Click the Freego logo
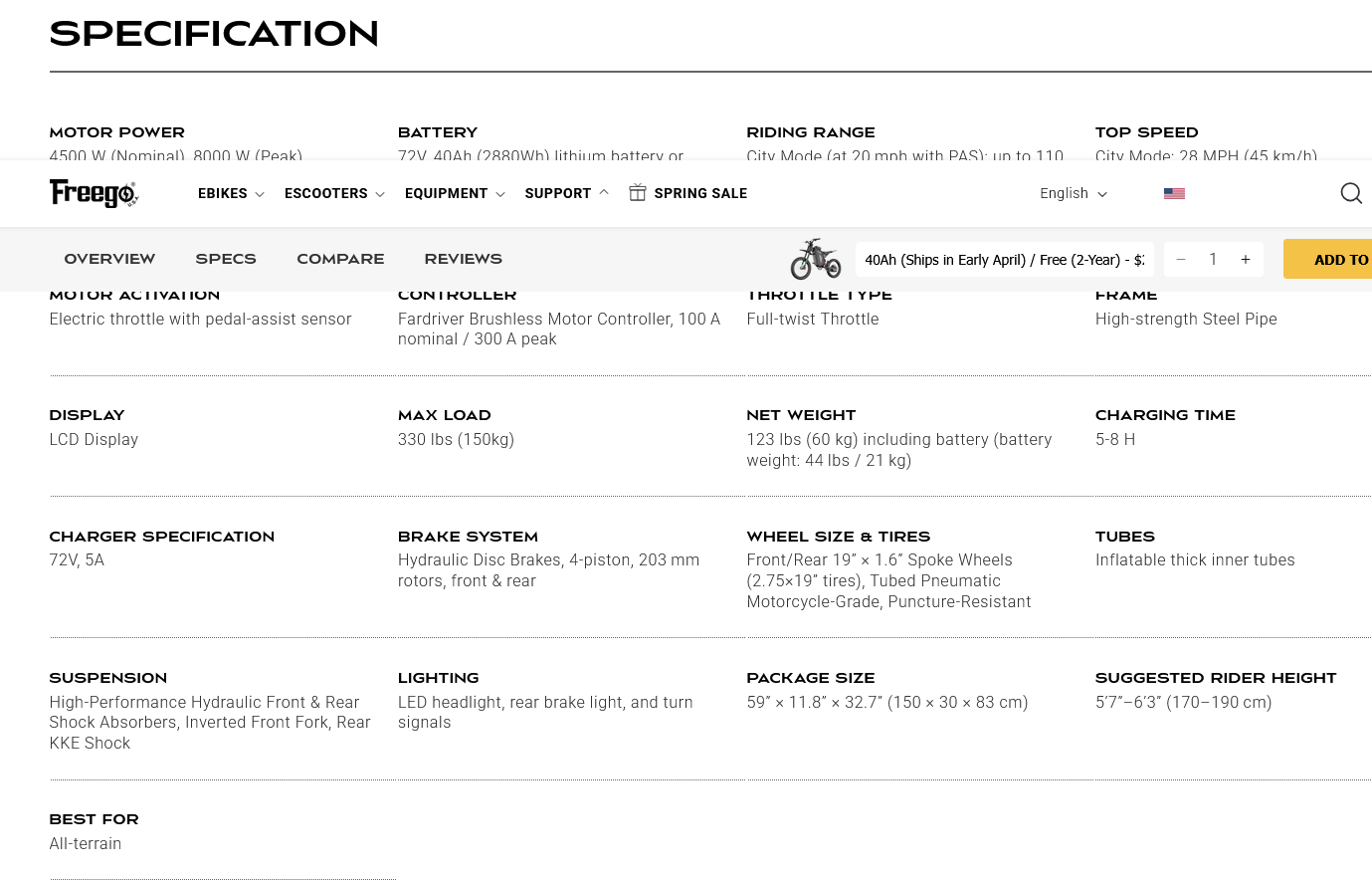Screen dimensions: 1372x880 95,193
